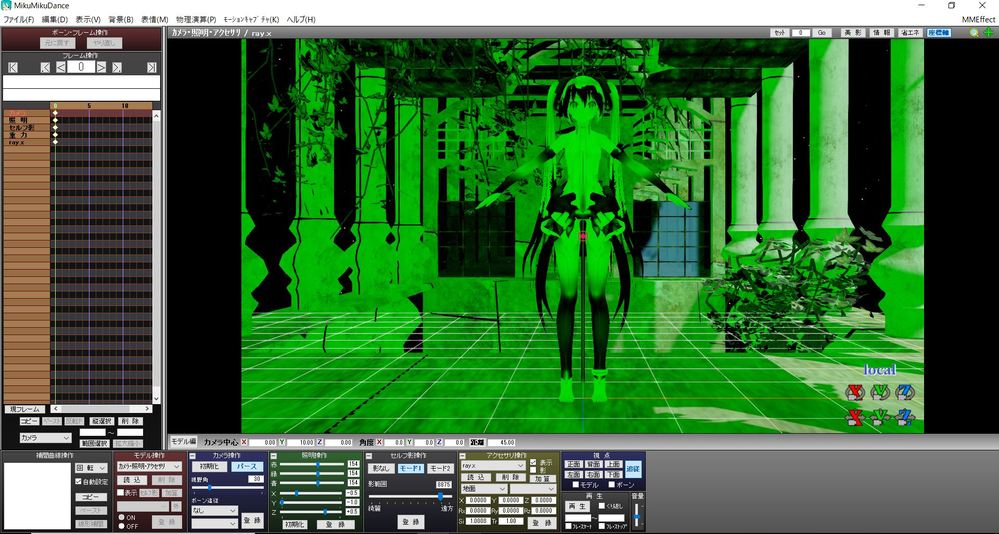The width and height of the screenshot is (999, 534).
Task: Jump to the last frame button
Action: click(152, 67)
